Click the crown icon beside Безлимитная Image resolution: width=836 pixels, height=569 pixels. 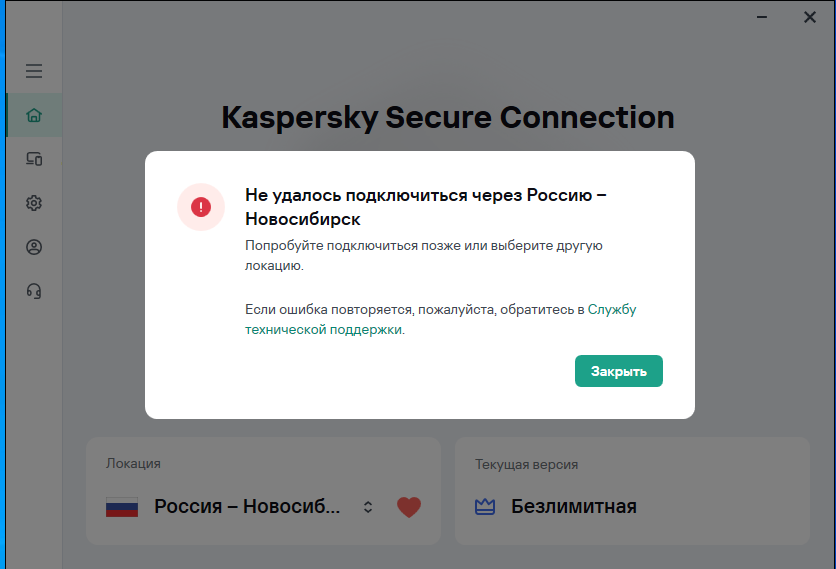(x=485, y=506)
